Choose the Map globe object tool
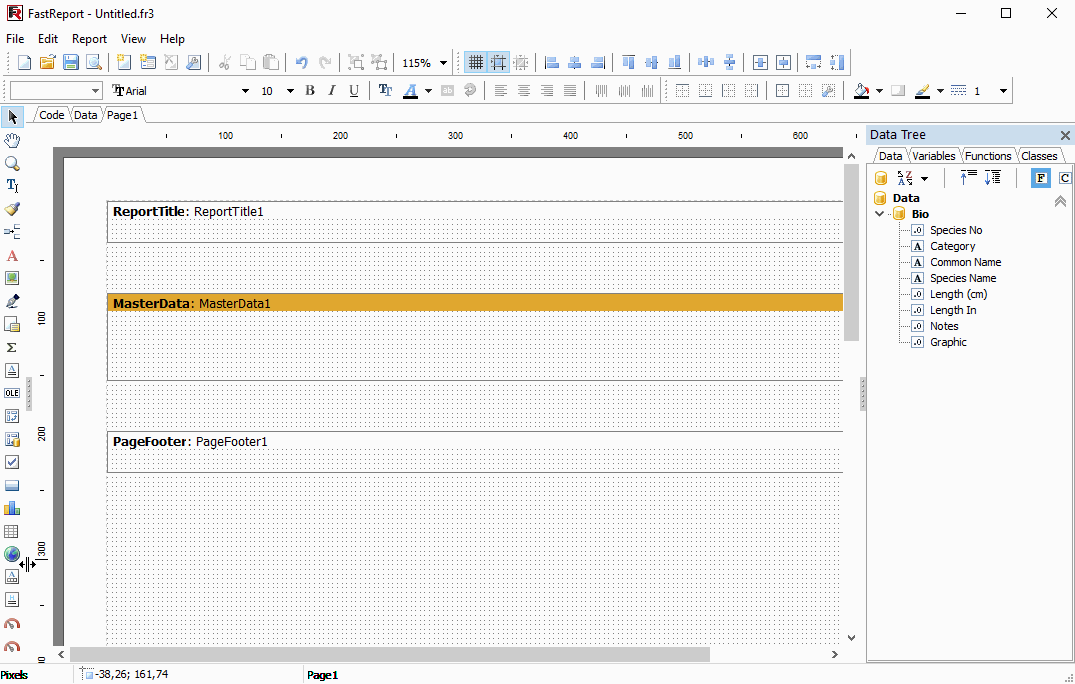Viewport: 1075px width, 684px height. pos(12,554)
